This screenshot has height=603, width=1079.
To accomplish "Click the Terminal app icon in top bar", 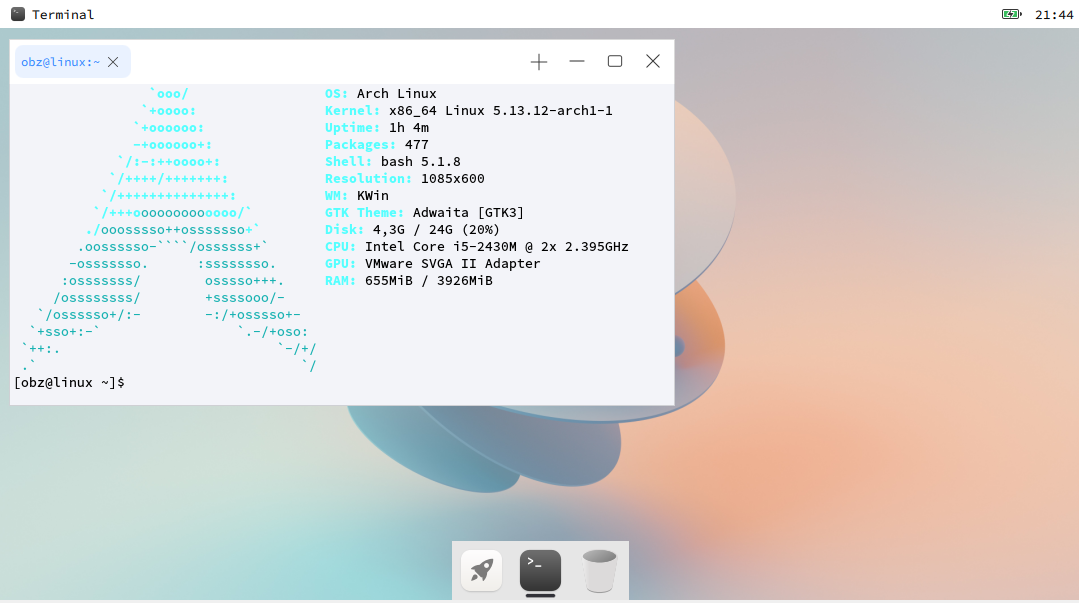I will click(18, 14).
